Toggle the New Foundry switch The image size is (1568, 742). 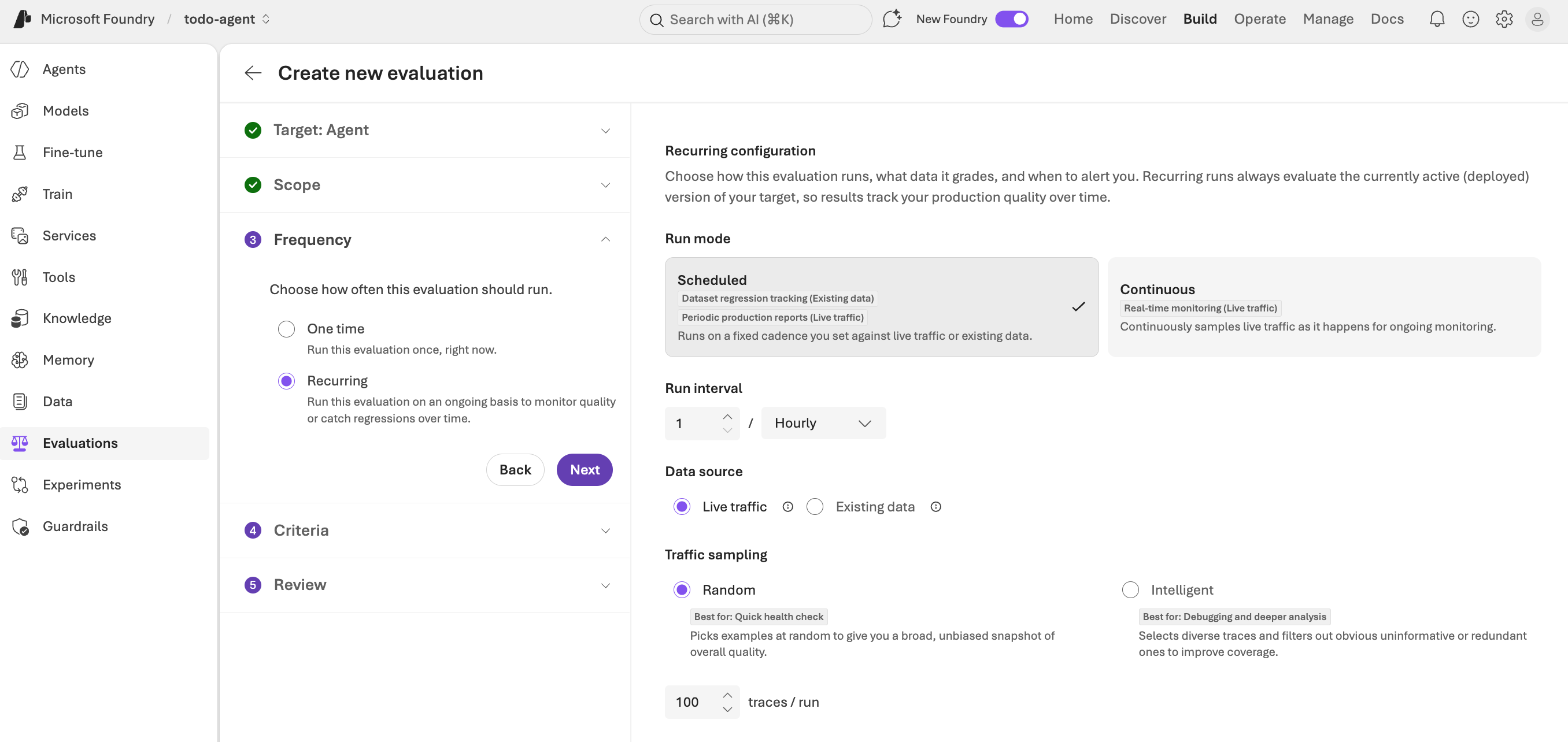click(x=1012, y=19)
